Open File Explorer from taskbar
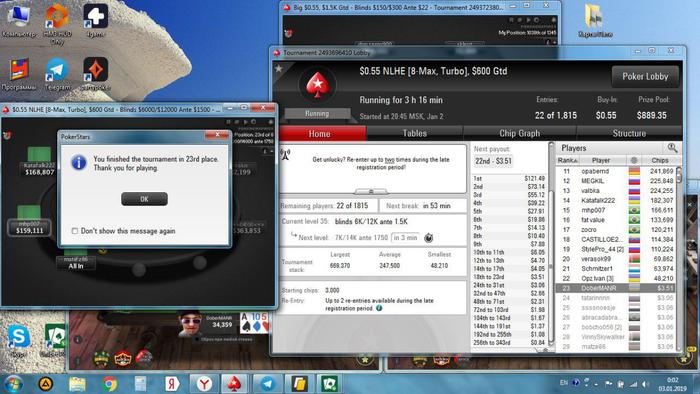The image size is (700, 394). [77, 384]
